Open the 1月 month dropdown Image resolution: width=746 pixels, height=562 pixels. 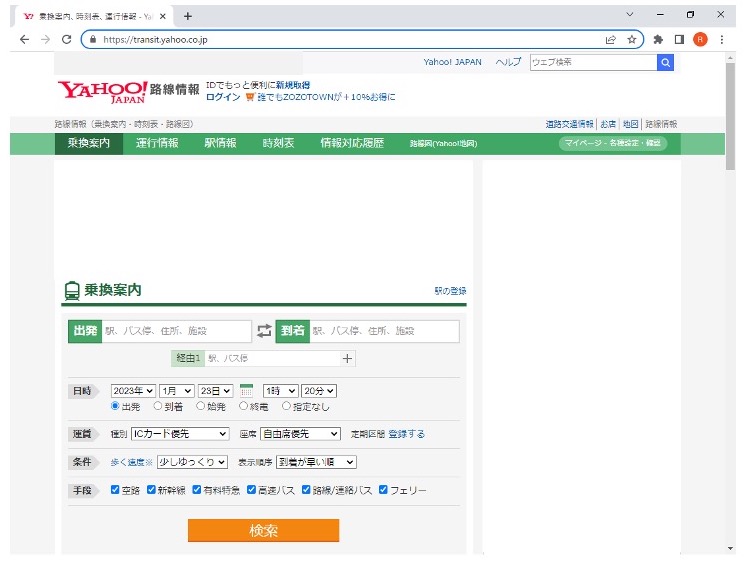point(177,391)
